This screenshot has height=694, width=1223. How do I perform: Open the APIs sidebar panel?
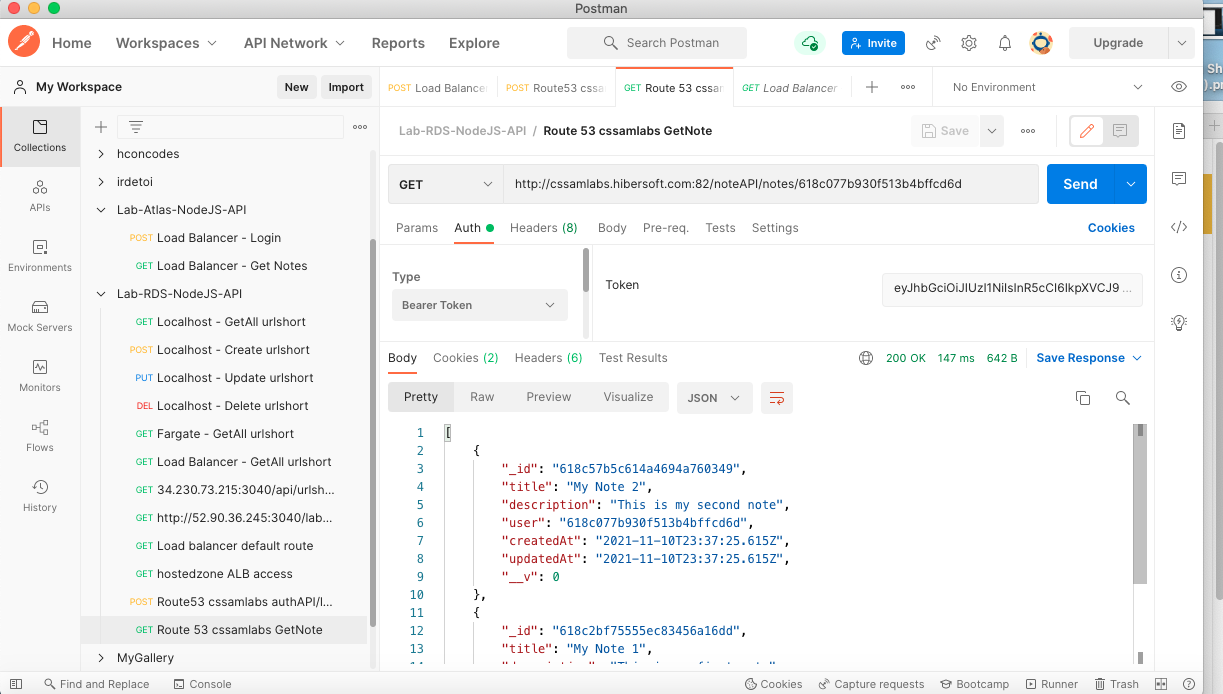pos(40,196)
